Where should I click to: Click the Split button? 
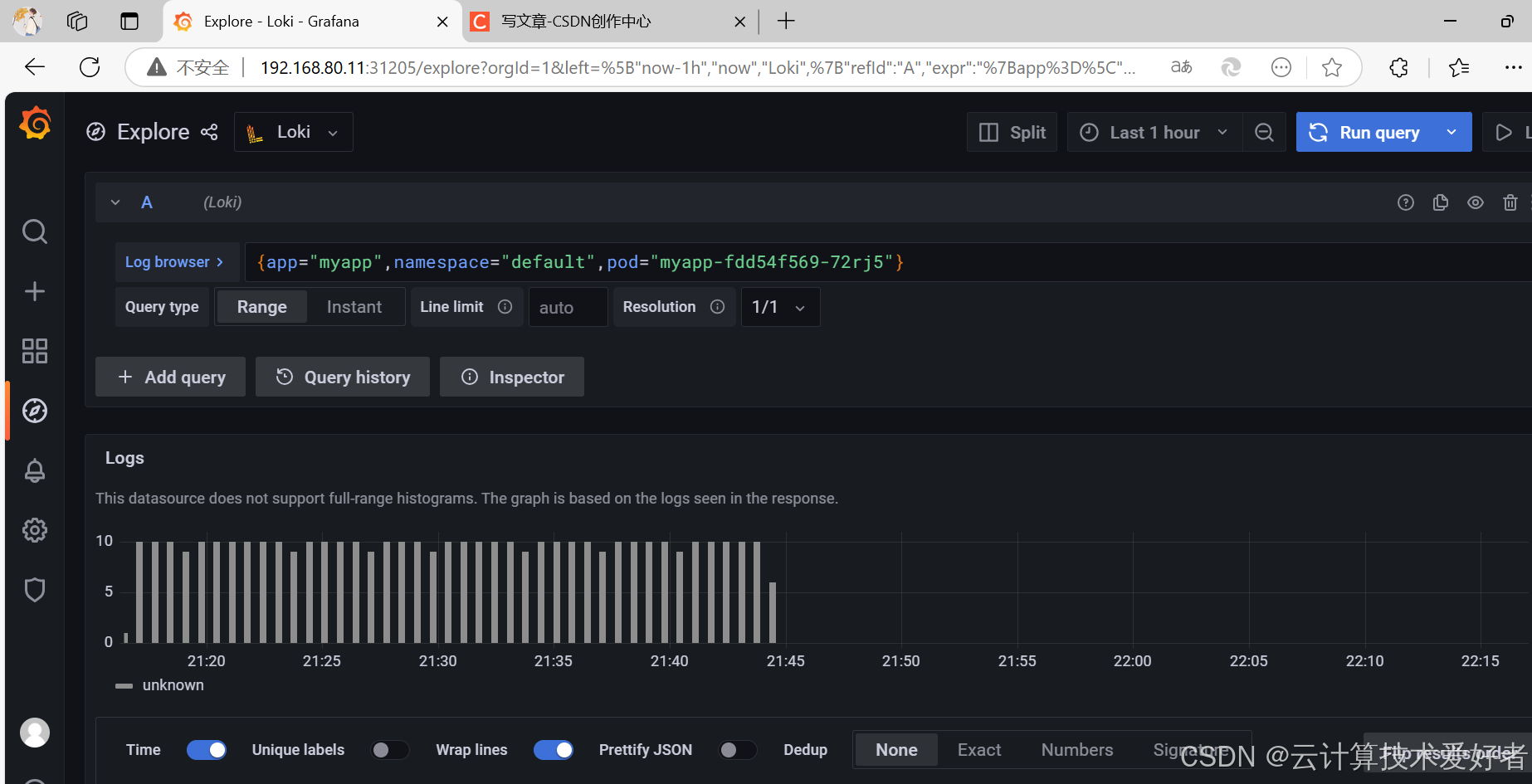(1012, 133)
